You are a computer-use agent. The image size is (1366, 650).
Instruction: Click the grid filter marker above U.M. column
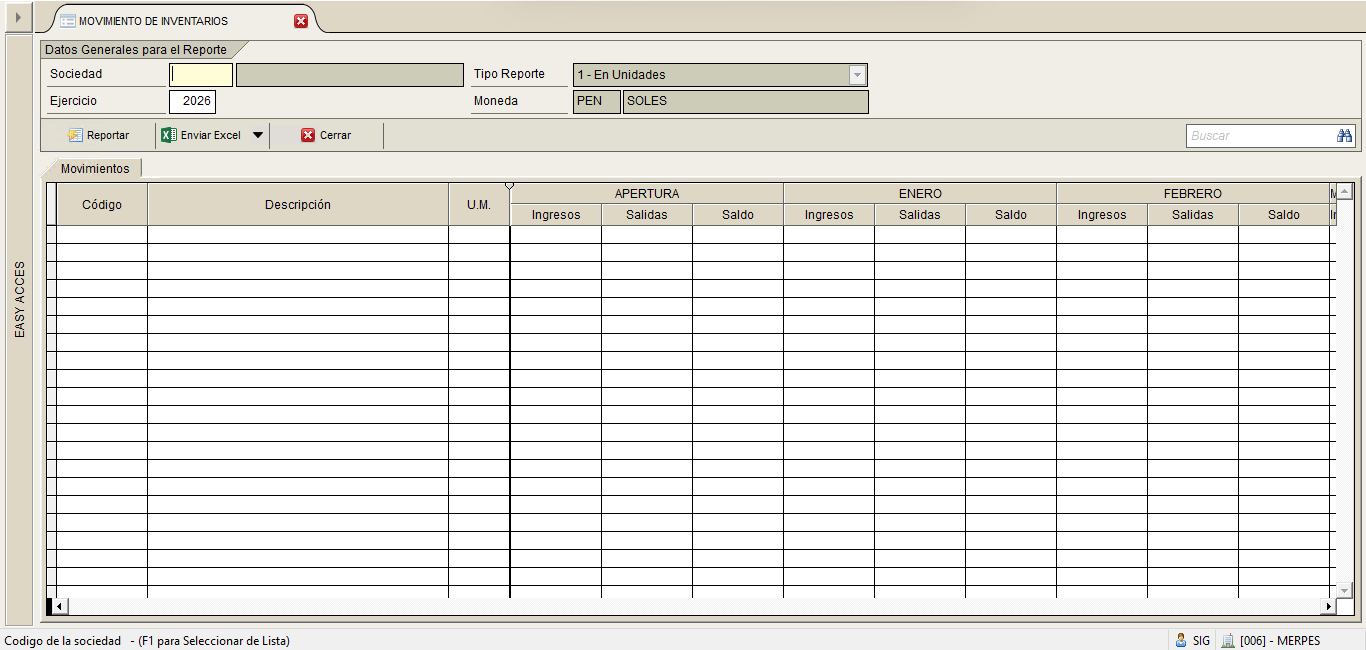[x=509, y=186]
